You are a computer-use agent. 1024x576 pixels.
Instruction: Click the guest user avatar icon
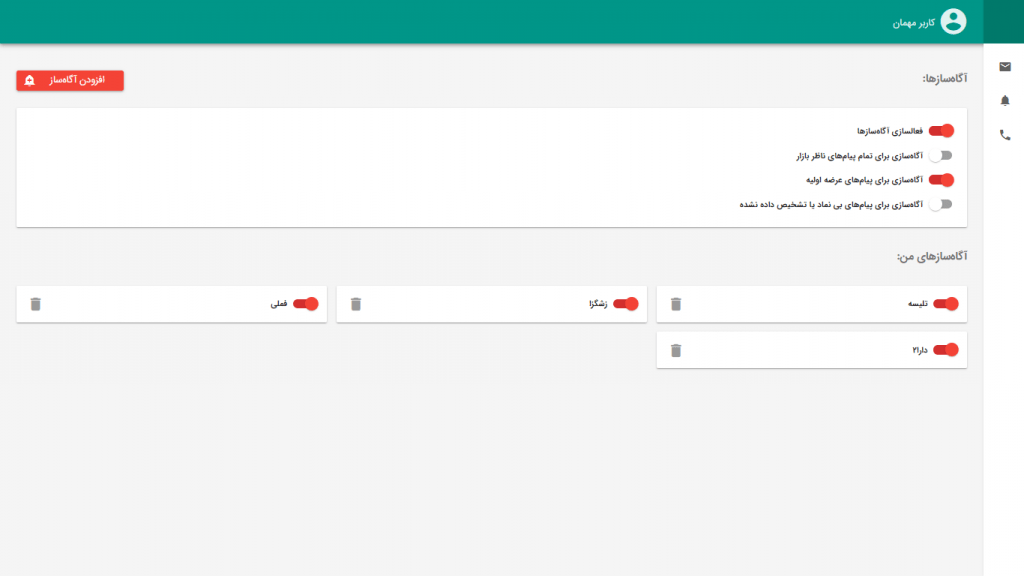(x=954, y=22)
